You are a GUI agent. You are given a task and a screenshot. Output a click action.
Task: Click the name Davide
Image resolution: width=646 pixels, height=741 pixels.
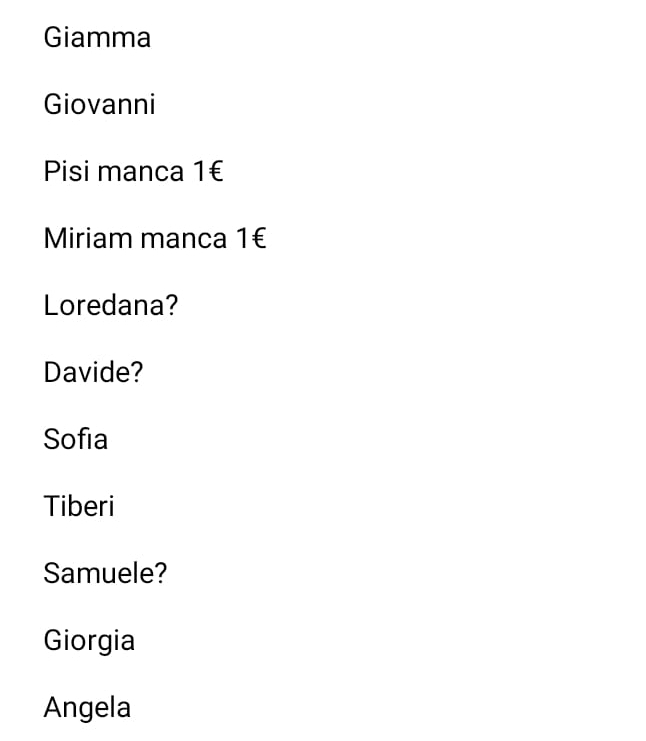(86, 373)
